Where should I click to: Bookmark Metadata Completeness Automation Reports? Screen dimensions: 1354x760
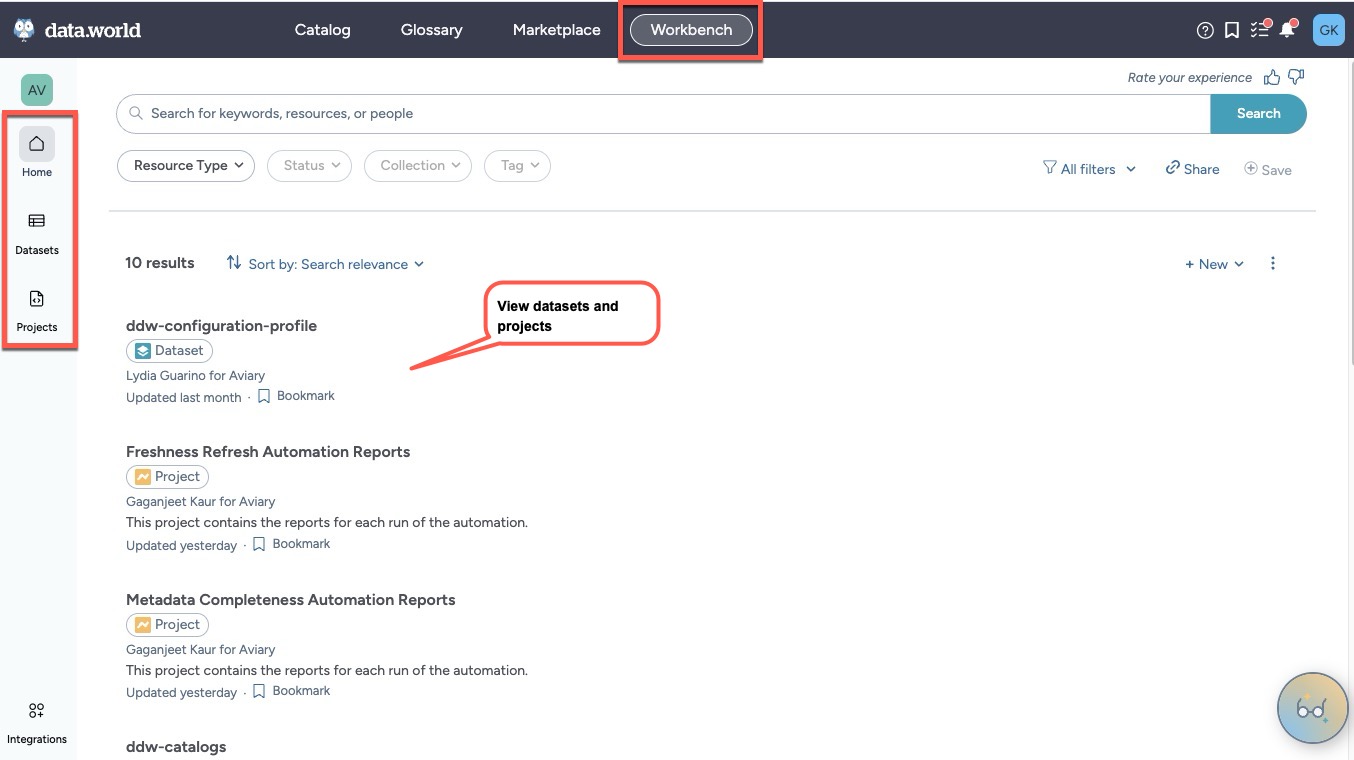(x=291, y=691)
